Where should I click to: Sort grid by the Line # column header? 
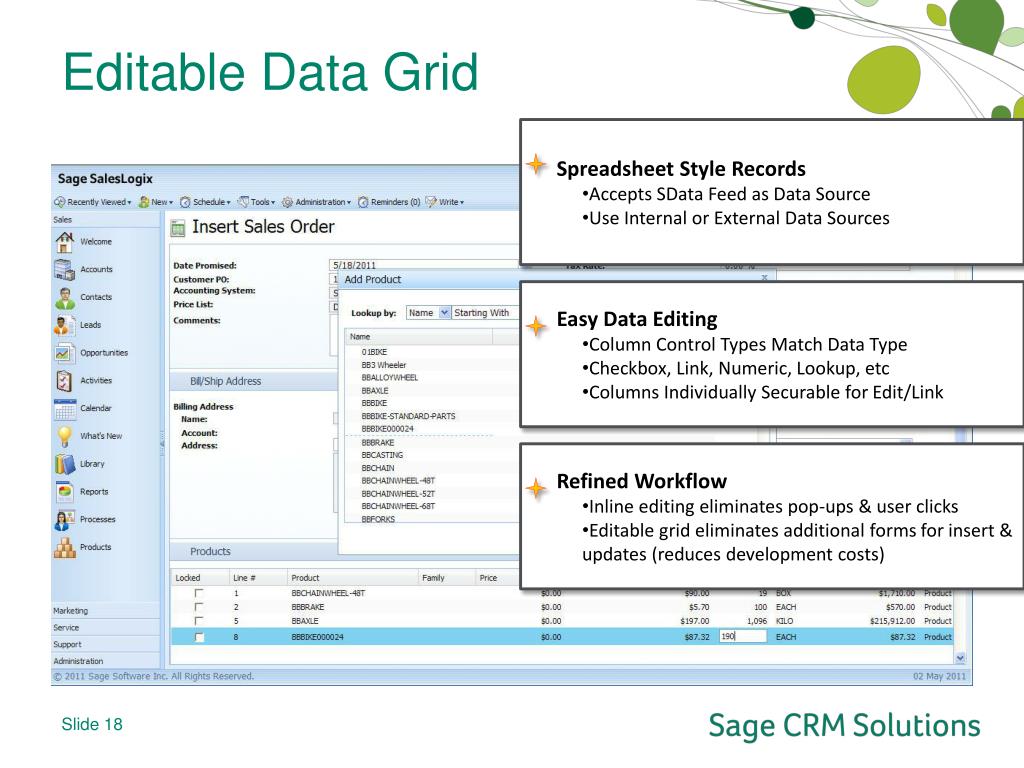click(257, 578)
